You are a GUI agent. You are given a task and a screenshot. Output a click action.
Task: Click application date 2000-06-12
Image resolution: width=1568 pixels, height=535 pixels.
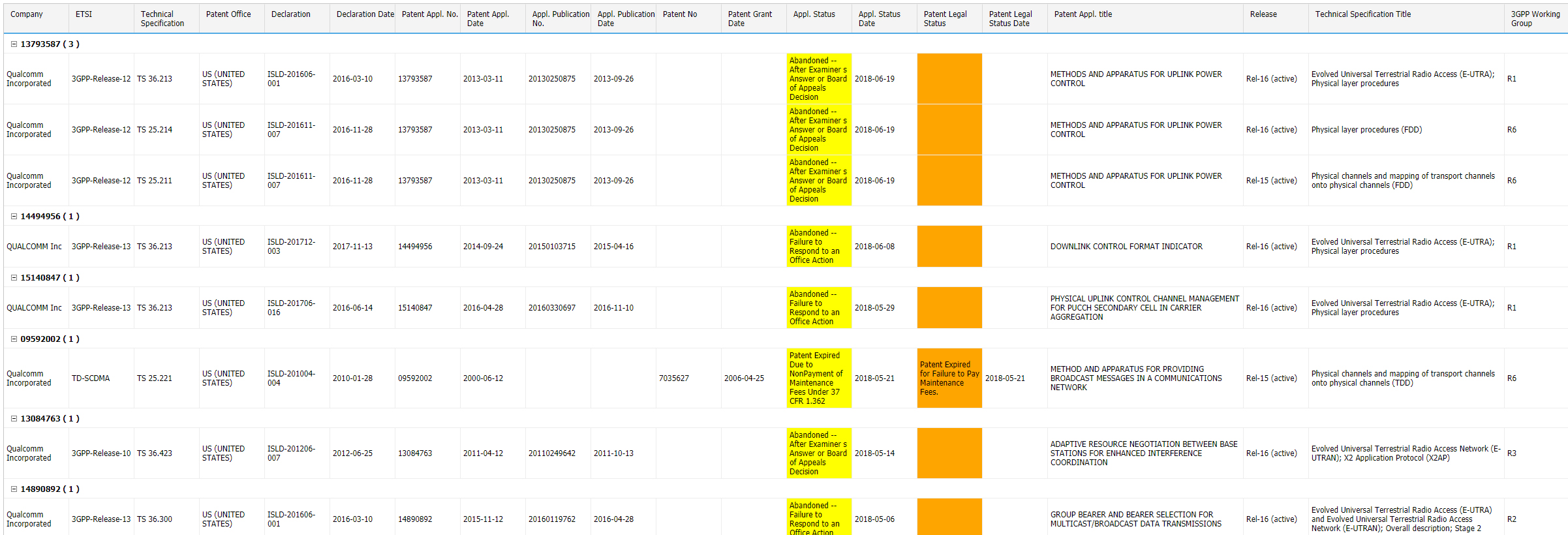click(483, 378)
